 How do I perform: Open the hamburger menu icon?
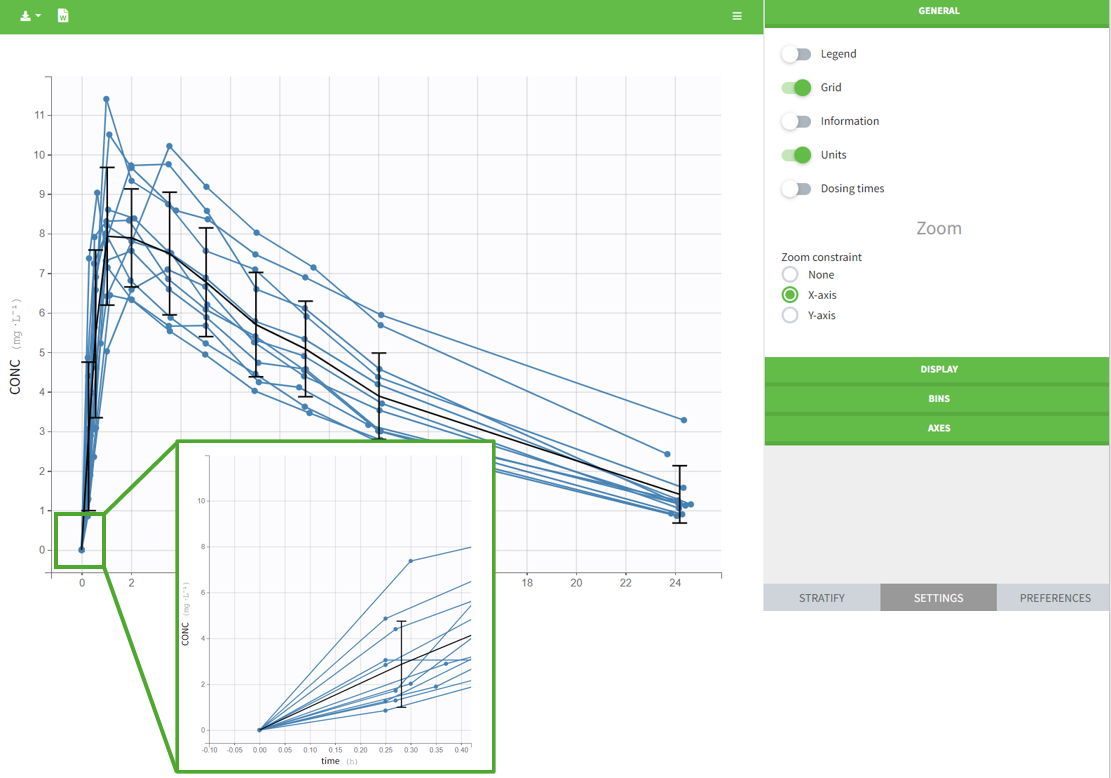pos(737,16)
